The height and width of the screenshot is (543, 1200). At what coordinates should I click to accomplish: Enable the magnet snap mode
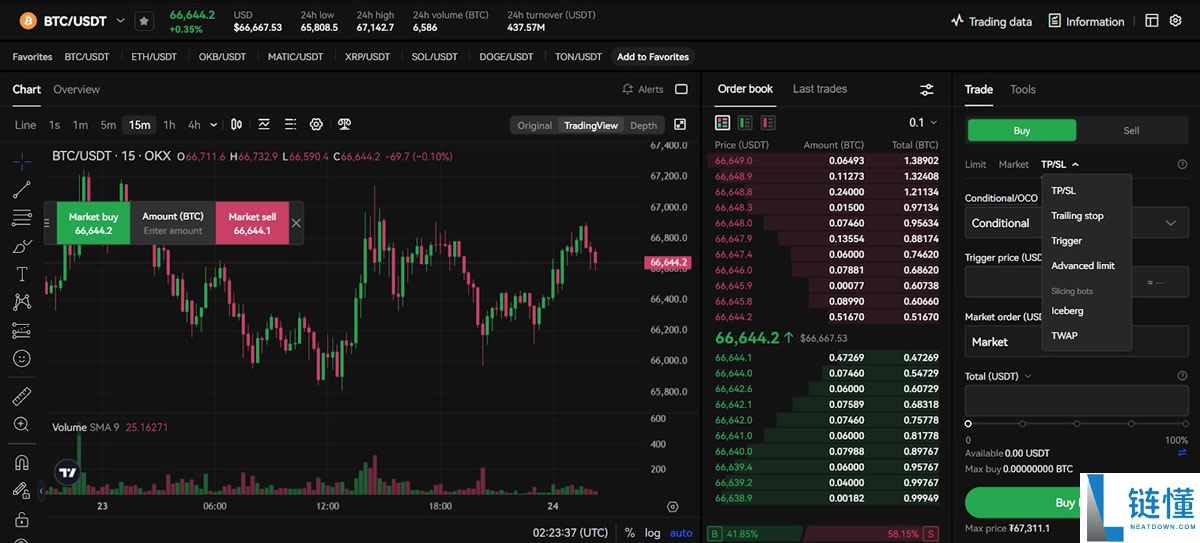[22, 463]
